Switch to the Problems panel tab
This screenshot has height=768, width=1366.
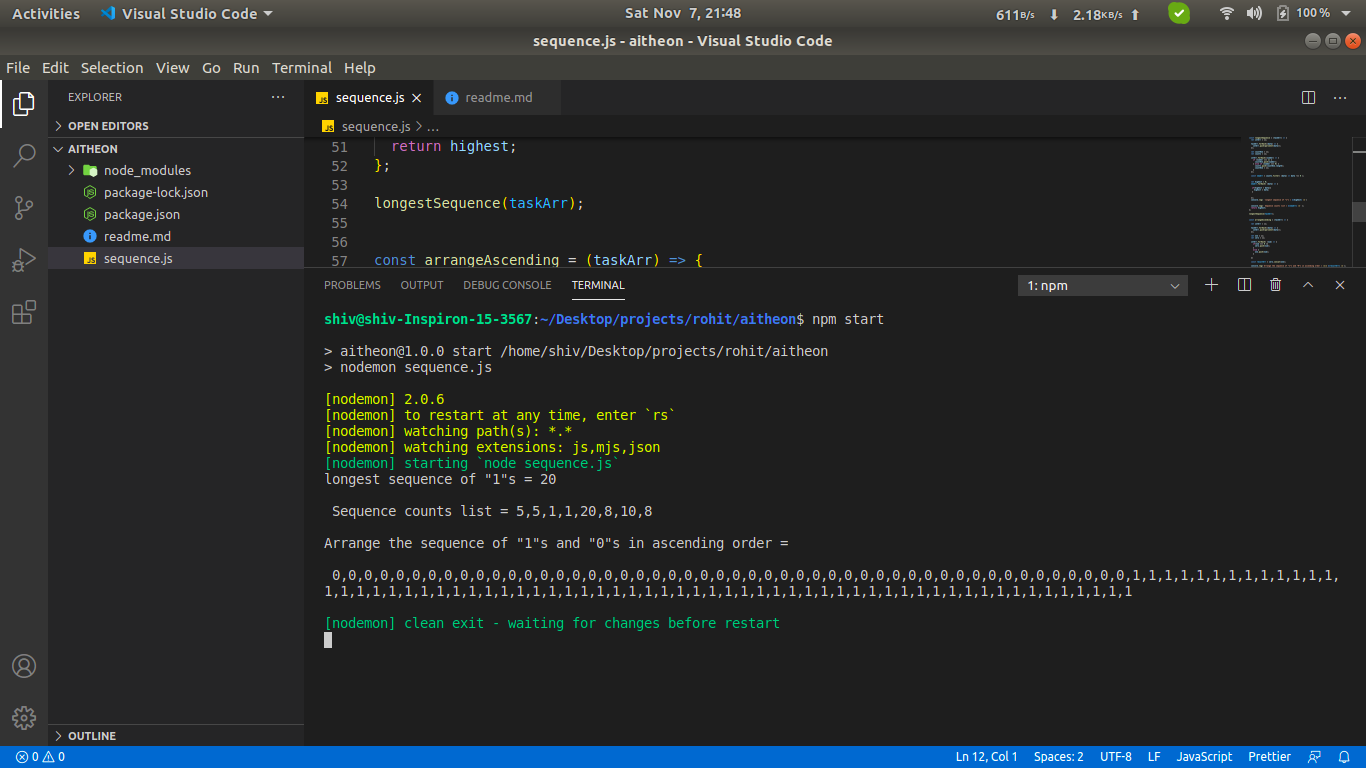[x=352, y=285]
